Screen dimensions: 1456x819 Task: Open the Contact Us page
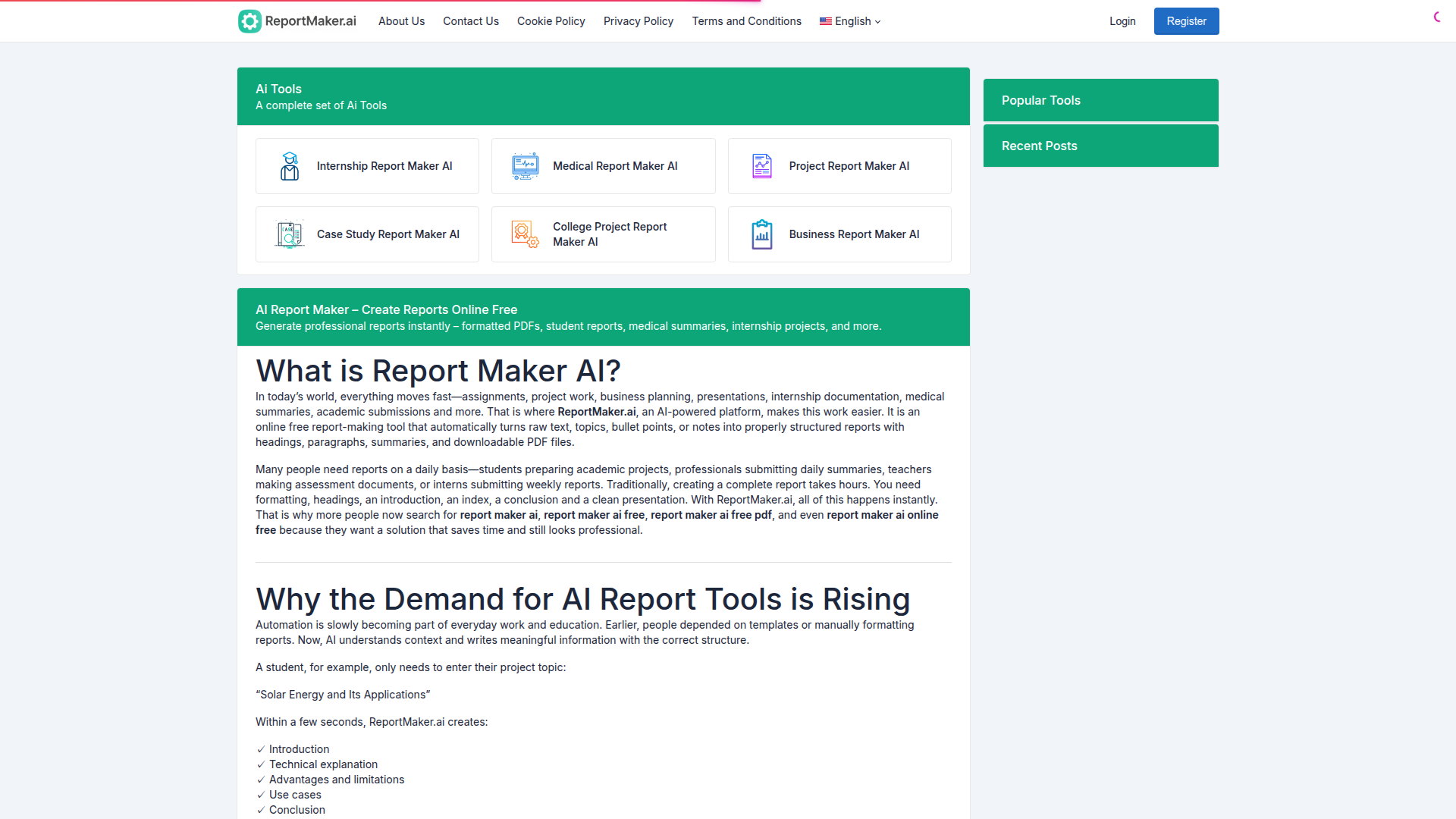(471, 21)
